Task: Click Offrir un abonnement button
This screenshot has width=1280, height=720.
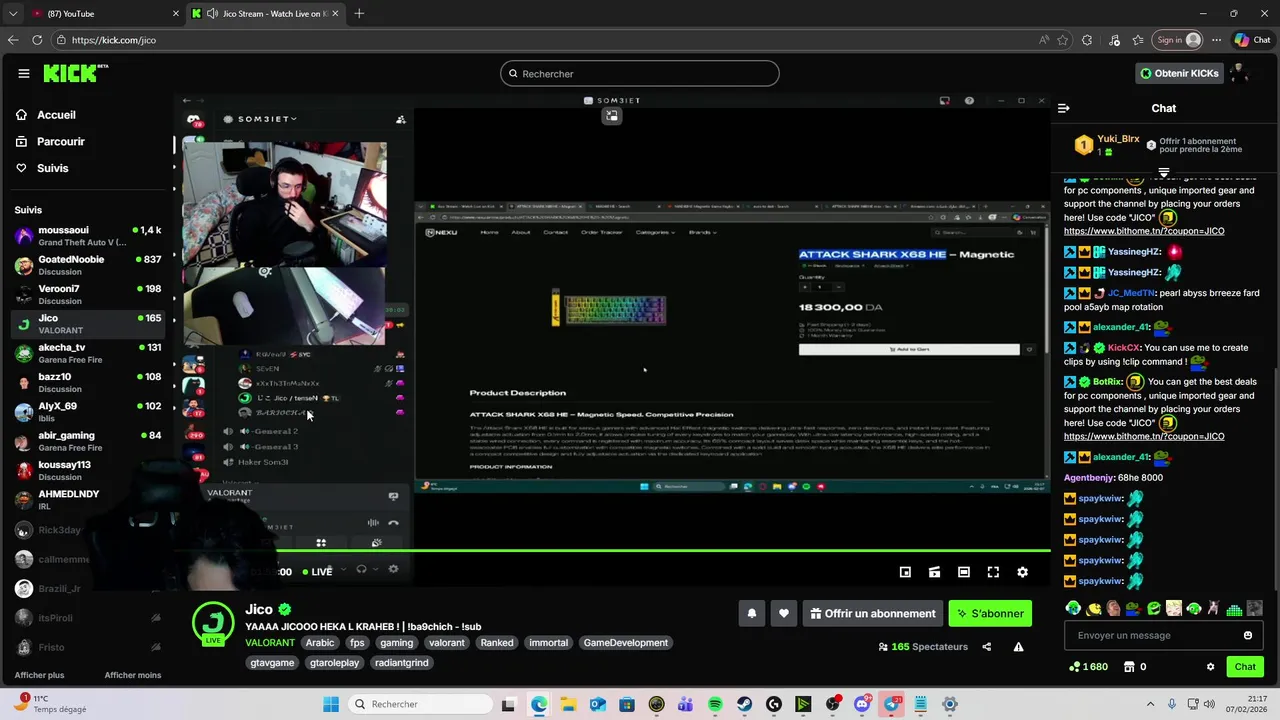Action: tap(873, 614)
